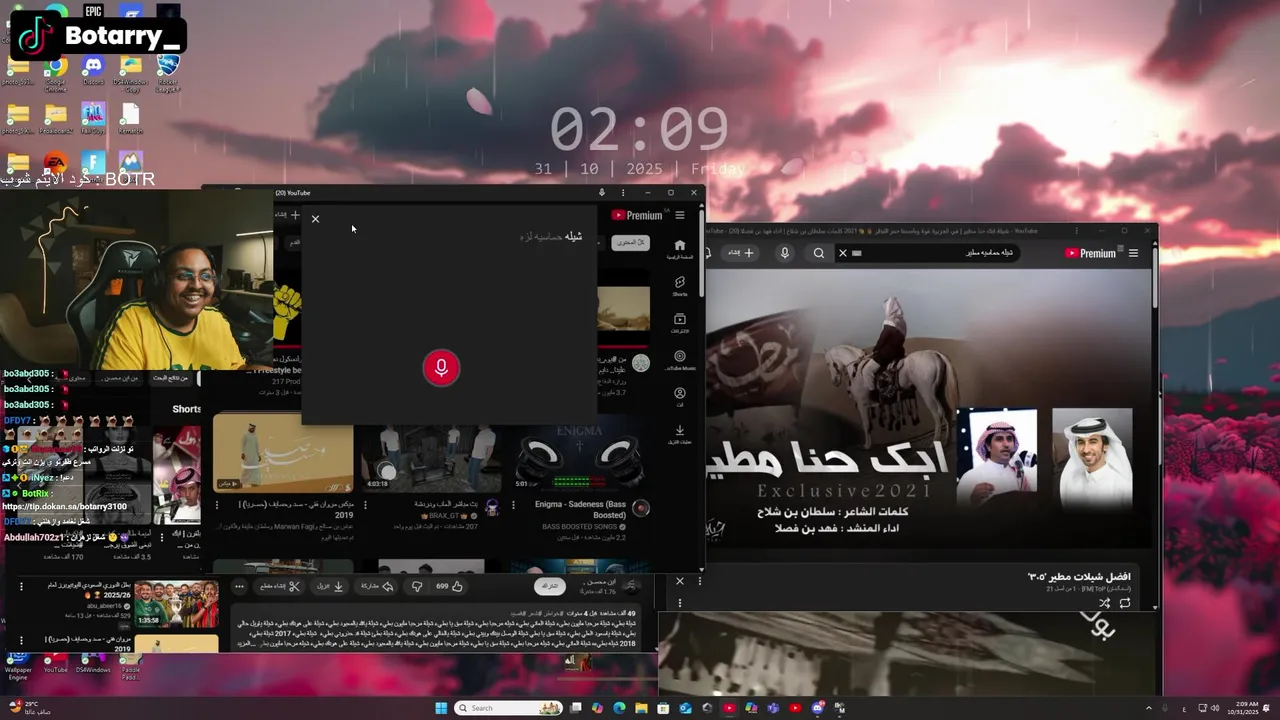
Task: Show hidden system tray icons chevron
Action: pos(1148,708)
